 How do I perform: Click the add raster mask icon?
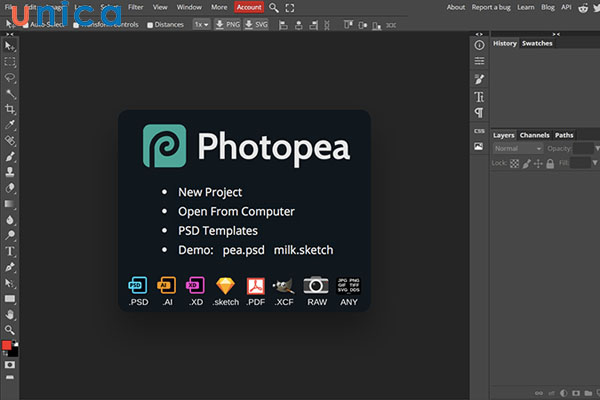[576, 393]
